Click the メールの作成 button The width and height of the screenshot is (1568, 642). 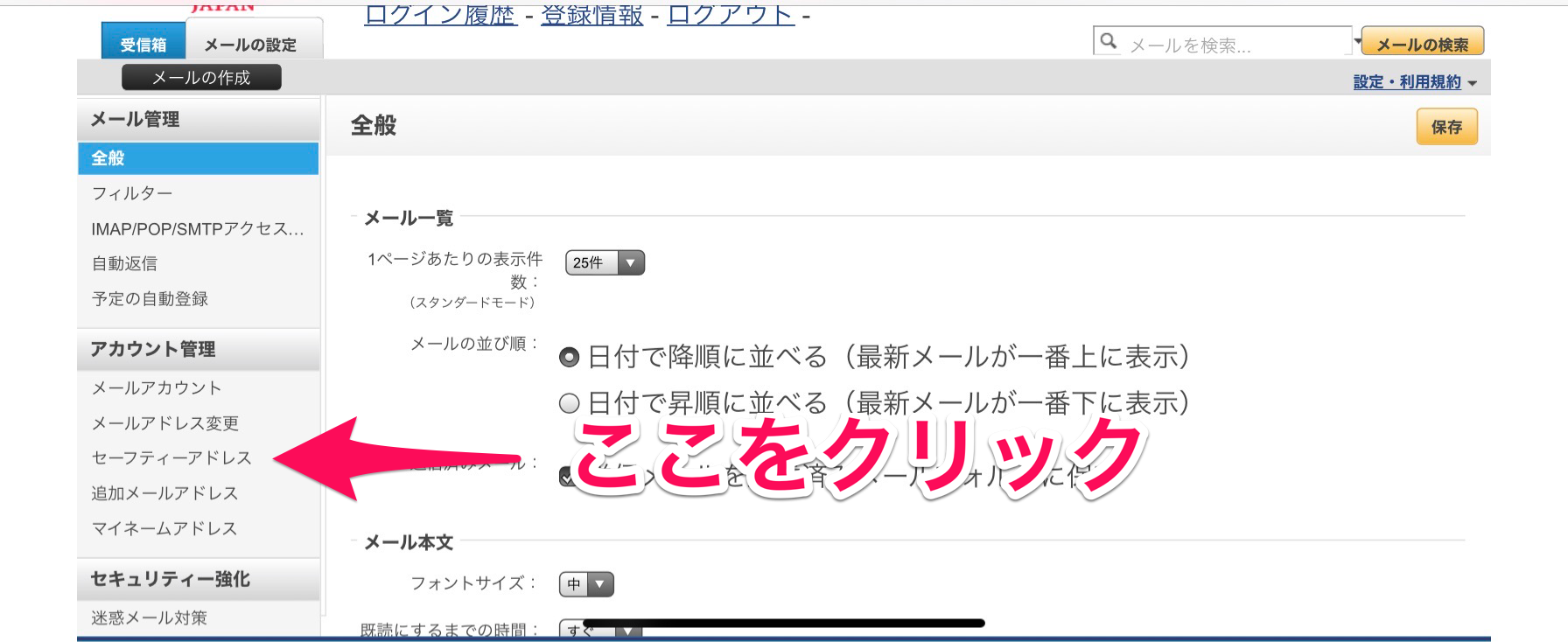coord(201,78)
